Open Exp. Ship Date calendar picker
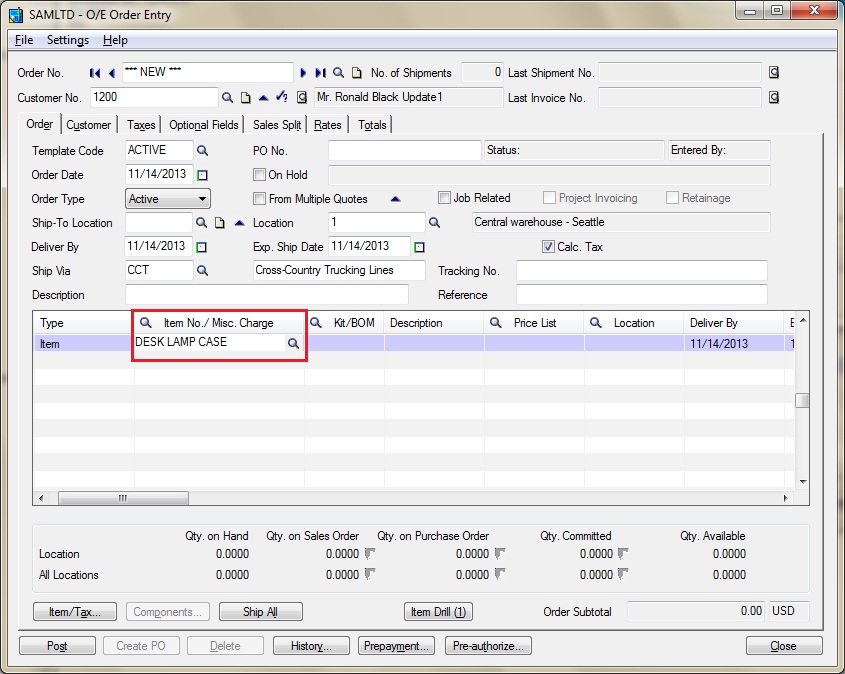Screen dimensions: 845x674 [x=419, y=247]
